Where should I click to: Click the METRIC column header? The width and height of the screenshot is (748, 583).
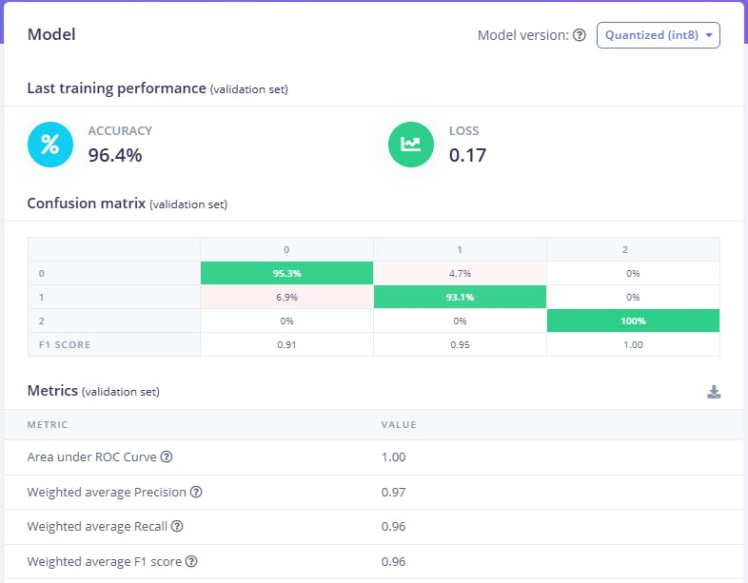[48, 424]
